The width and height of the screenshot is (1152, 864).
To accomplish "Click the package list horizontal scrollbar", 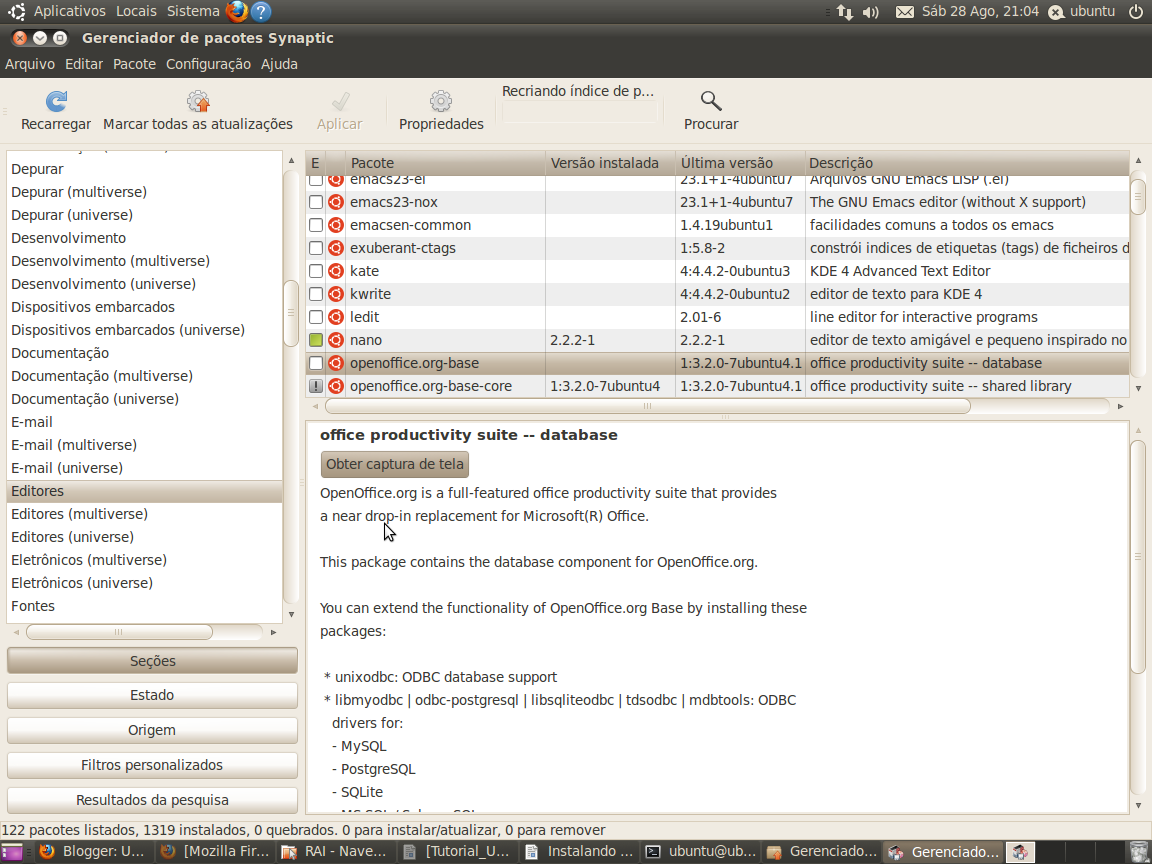I will click(647, 406).
